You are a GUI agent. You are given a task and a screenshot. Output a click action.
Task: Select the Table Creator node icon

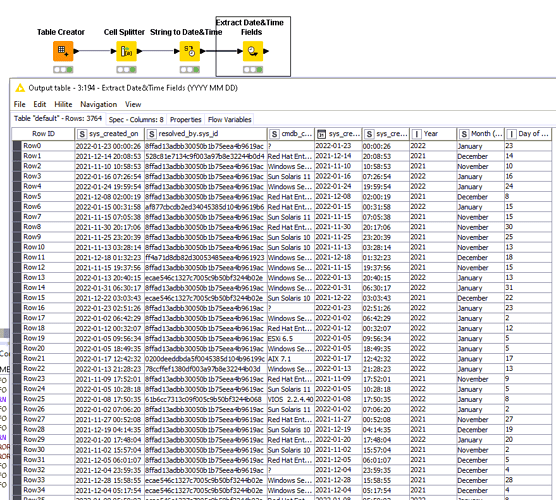point(63,51)
